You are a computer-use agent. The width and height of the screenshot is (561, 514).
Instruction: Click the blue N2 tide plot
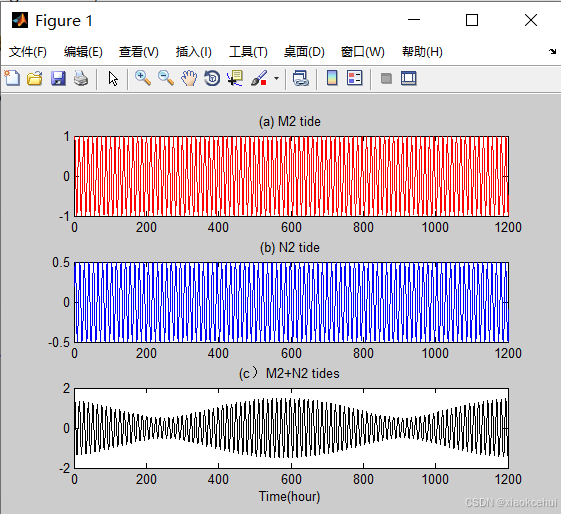(x=291, y=302)
